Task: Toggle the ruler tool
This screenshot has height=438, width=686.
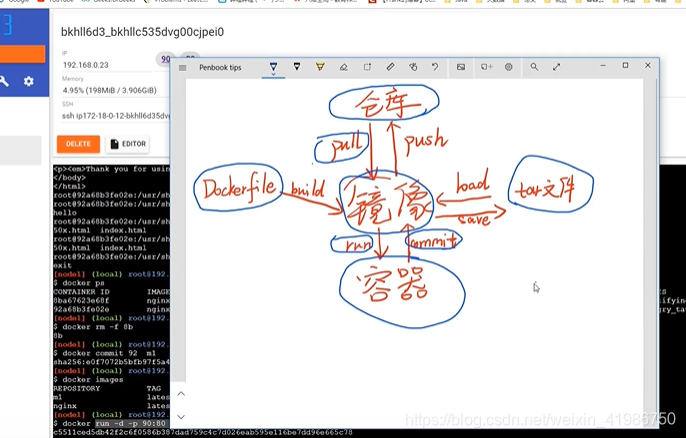Action: pyautogui.click(x=390, y=67)
